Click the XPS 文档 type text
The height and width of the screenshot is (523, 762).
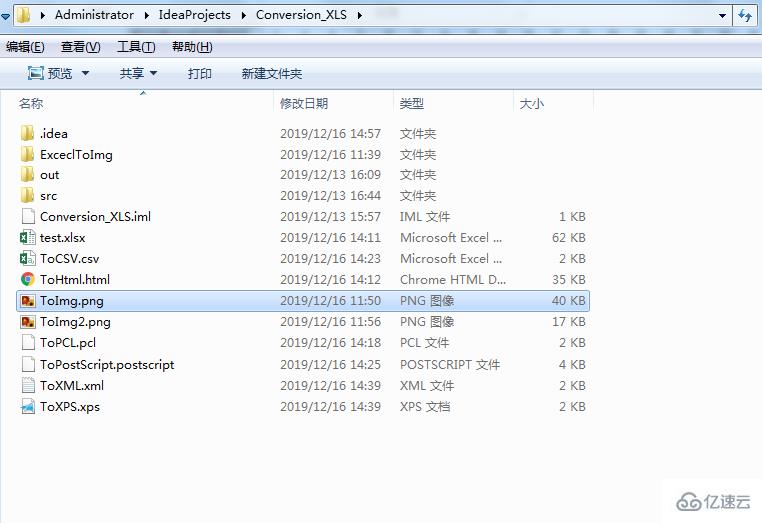(425, 407)
